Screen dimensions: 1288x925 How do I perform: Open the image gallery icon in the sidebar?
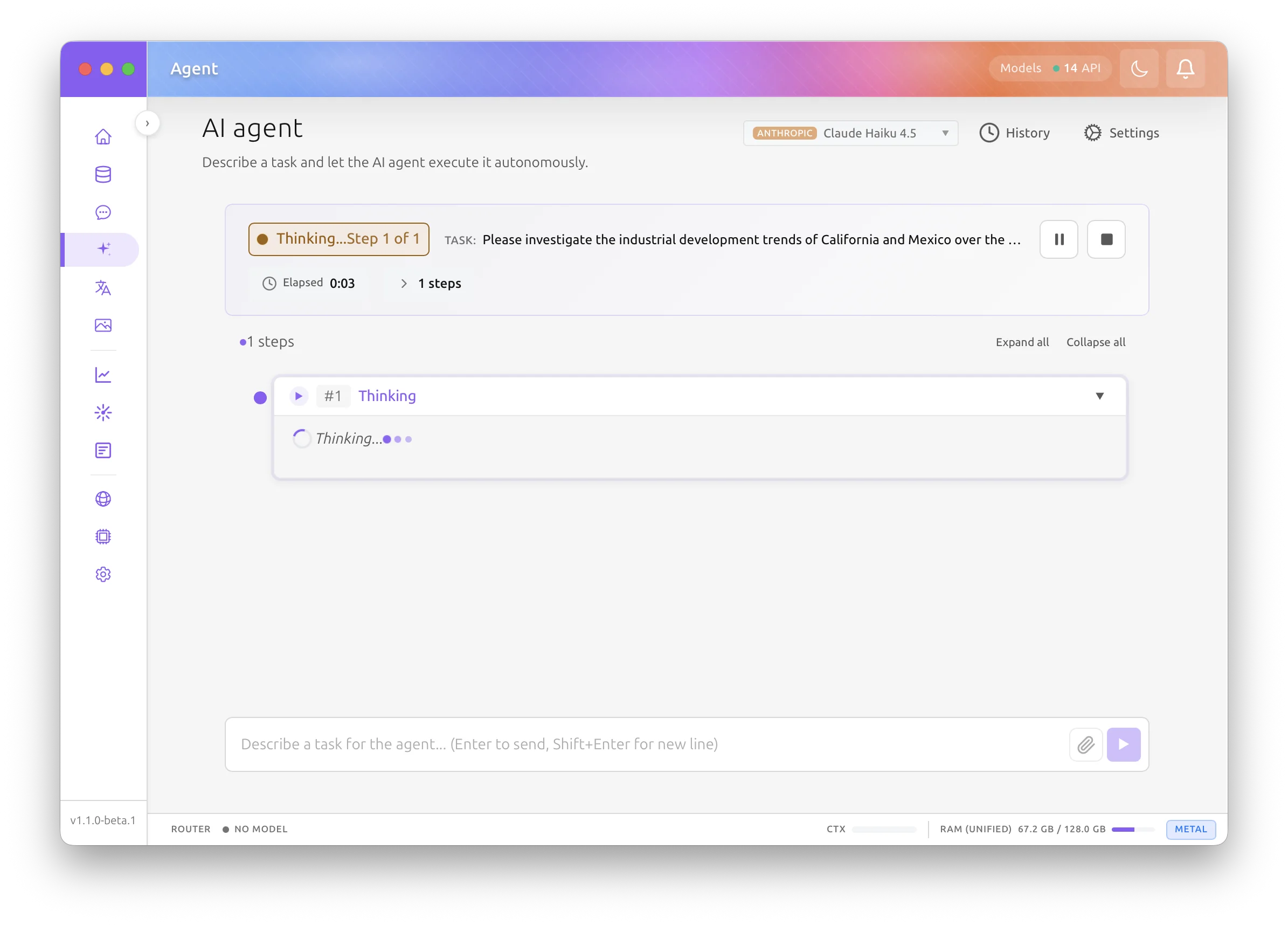[103, 325]
